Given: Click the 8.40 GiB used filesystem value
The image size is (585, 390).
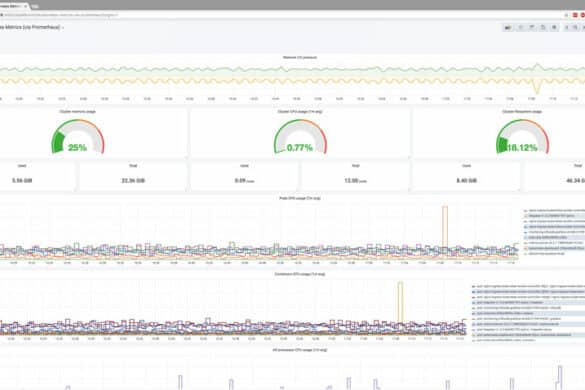Looking at the screenshot, I should click(x=466, y=181).
